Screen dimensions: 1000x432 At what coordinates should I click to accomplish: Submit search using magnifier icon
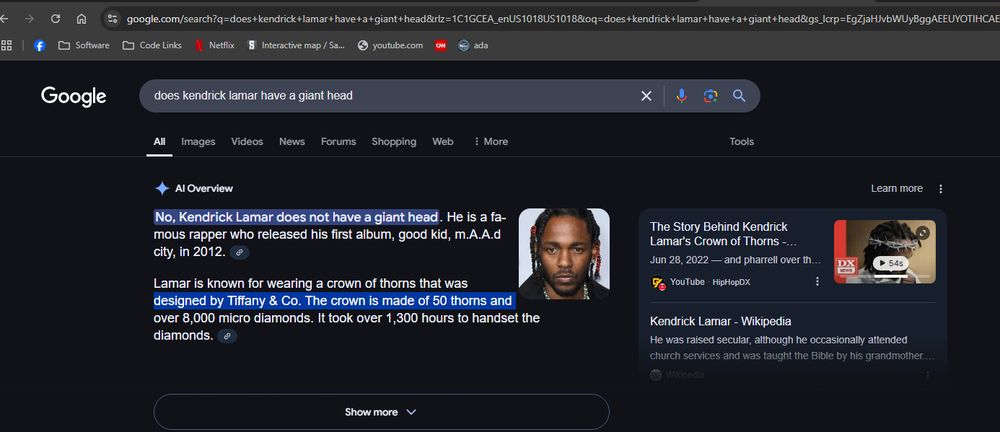click(x=739, y=96)
